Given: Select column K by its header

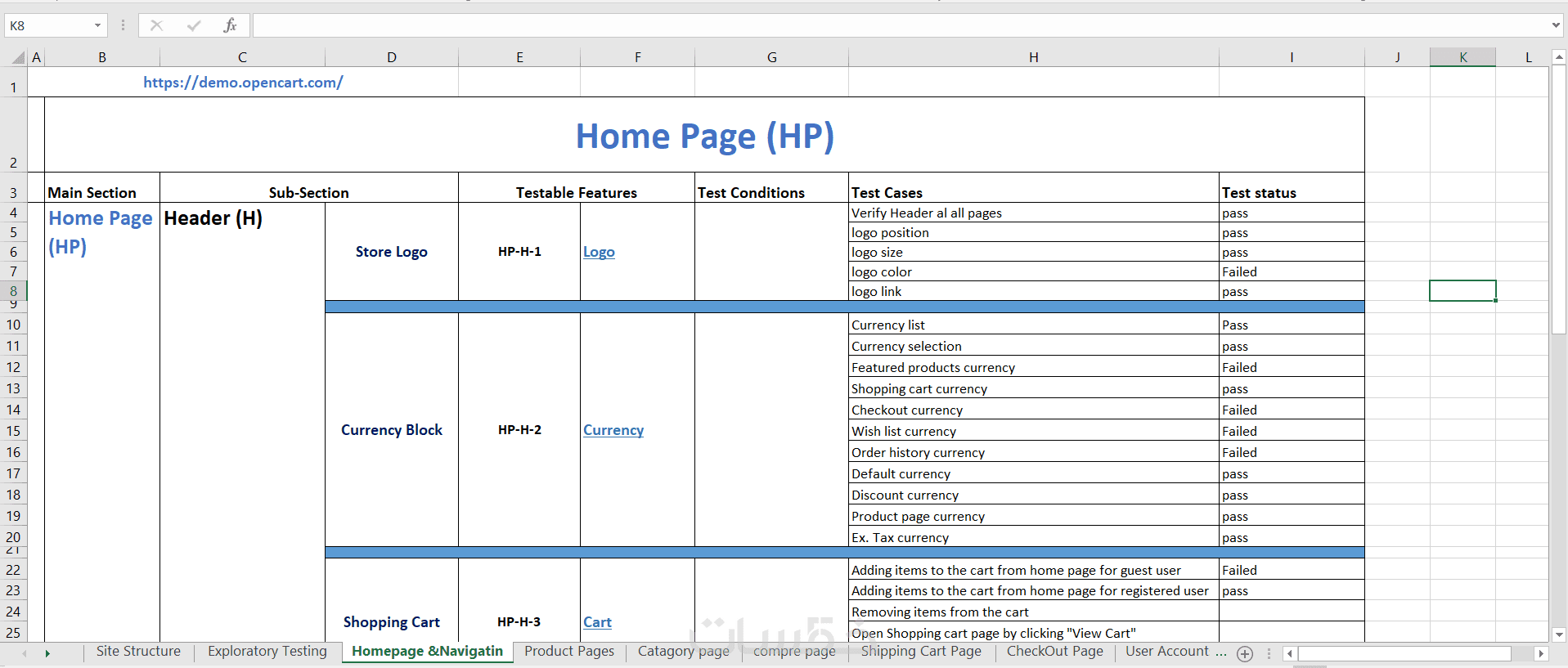Looking at the screenshot, I should click(x=1462, y=57).
